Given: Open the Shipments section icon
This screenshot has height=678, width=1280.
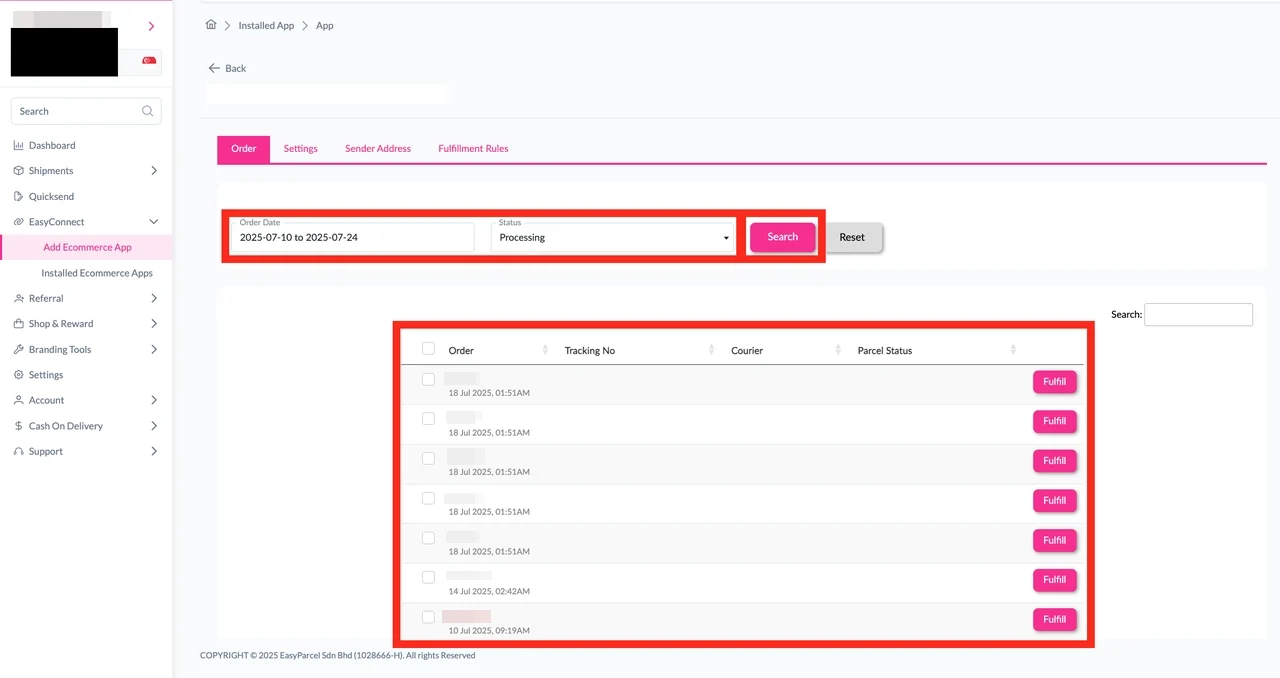Looking at the screenshot, I should coord(21,170).
